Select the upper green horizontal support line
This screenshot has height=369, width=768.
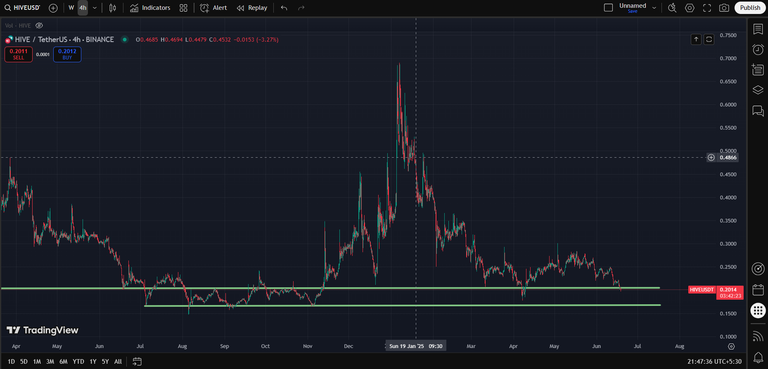click(330, 288)
